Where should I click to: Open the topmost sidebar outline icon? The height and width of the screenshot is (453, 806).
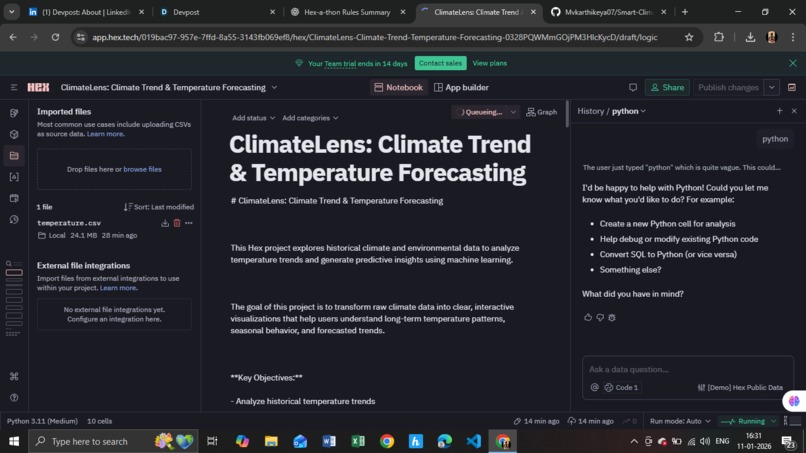[x=14, y=113]
